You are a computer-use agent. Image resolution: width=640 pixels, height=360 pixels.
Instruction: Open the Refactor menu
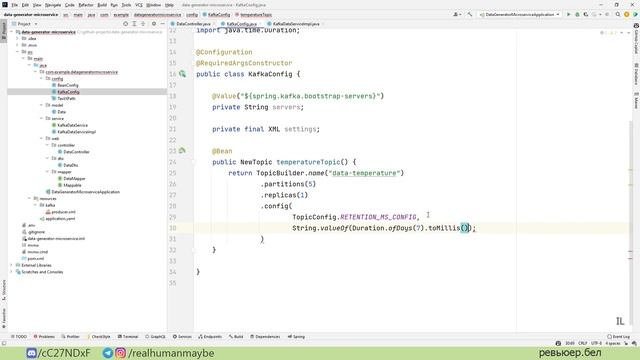(86, 5)
